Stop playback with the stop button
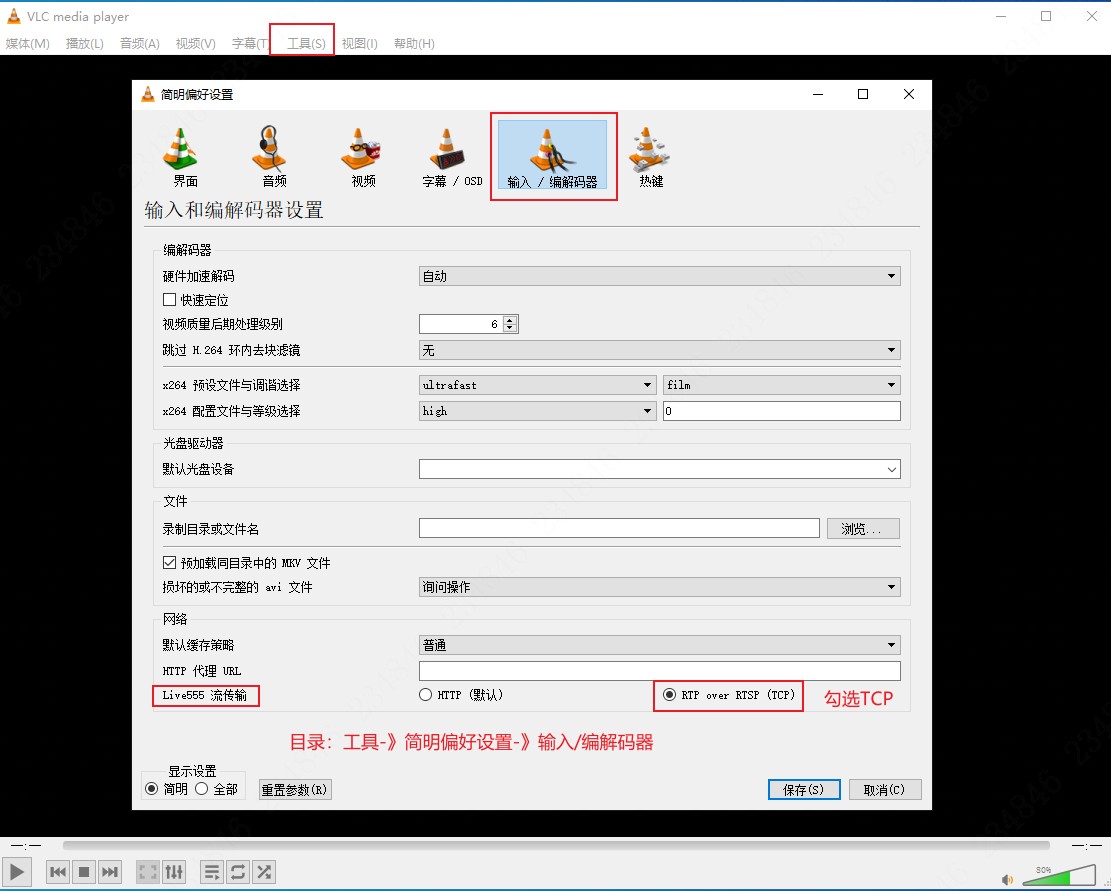Image resolution: width=1111 pixels, height=891 pixels. point(84,872)
